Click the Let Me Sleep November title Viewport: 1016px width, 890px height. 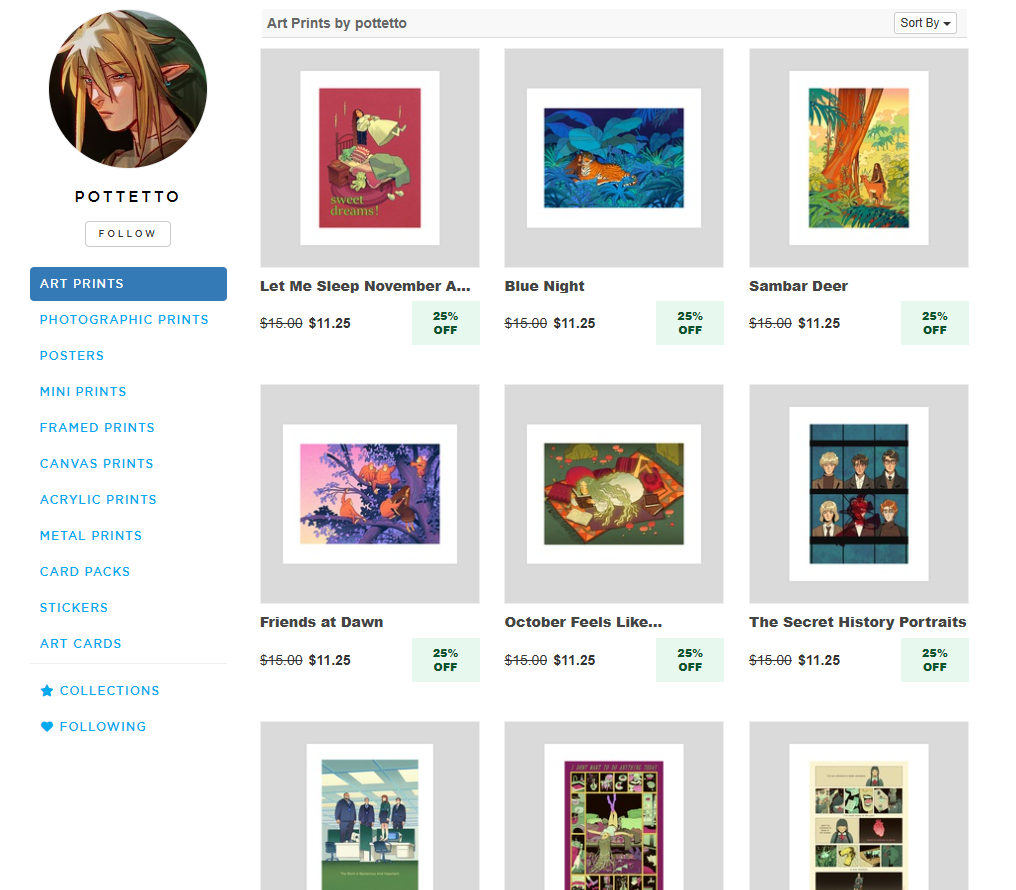click(365, 286)
